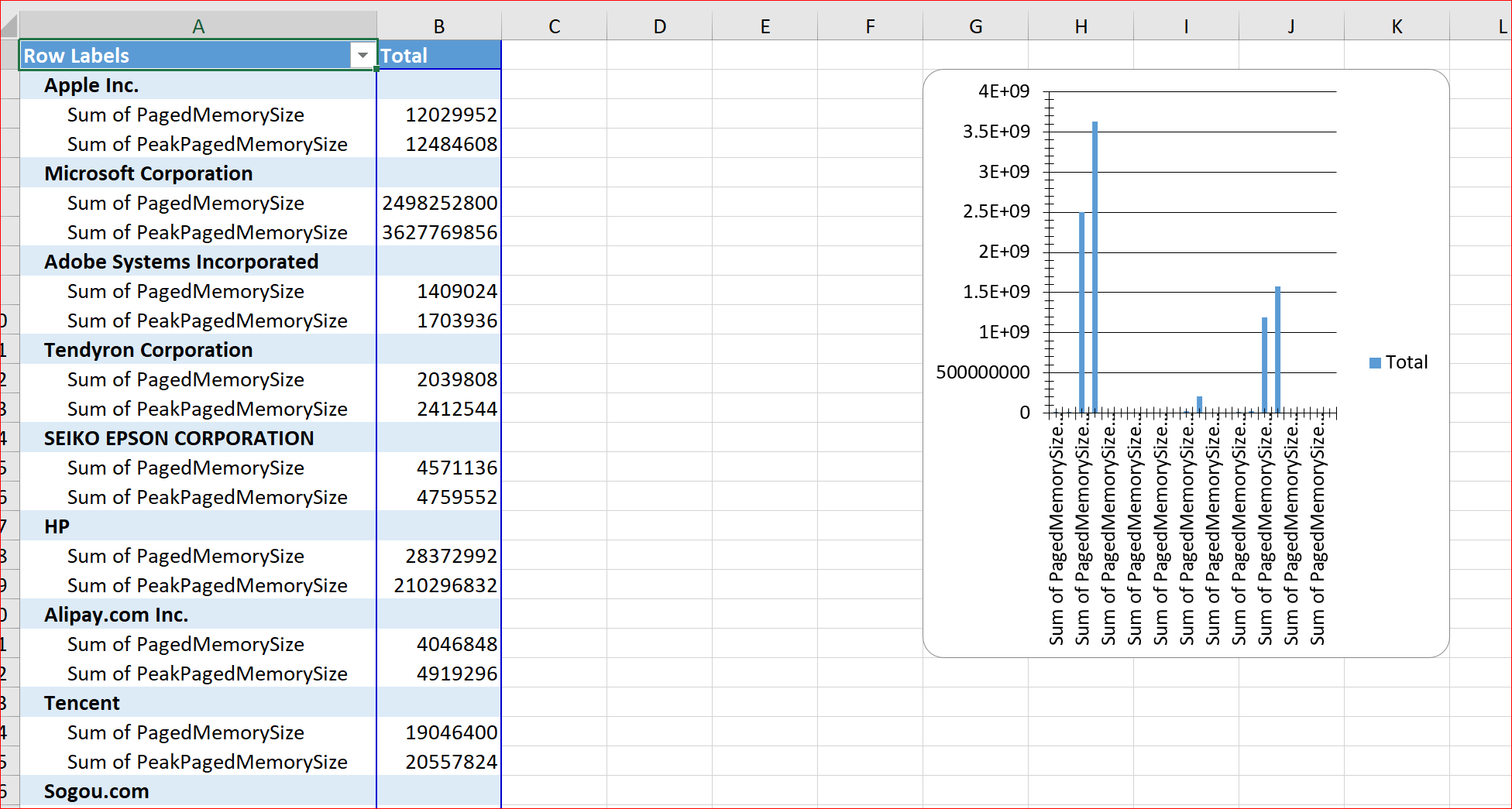Click the Tencent row label
The width and height of the screenshot is (1512, 809).
tap(82, 703)
